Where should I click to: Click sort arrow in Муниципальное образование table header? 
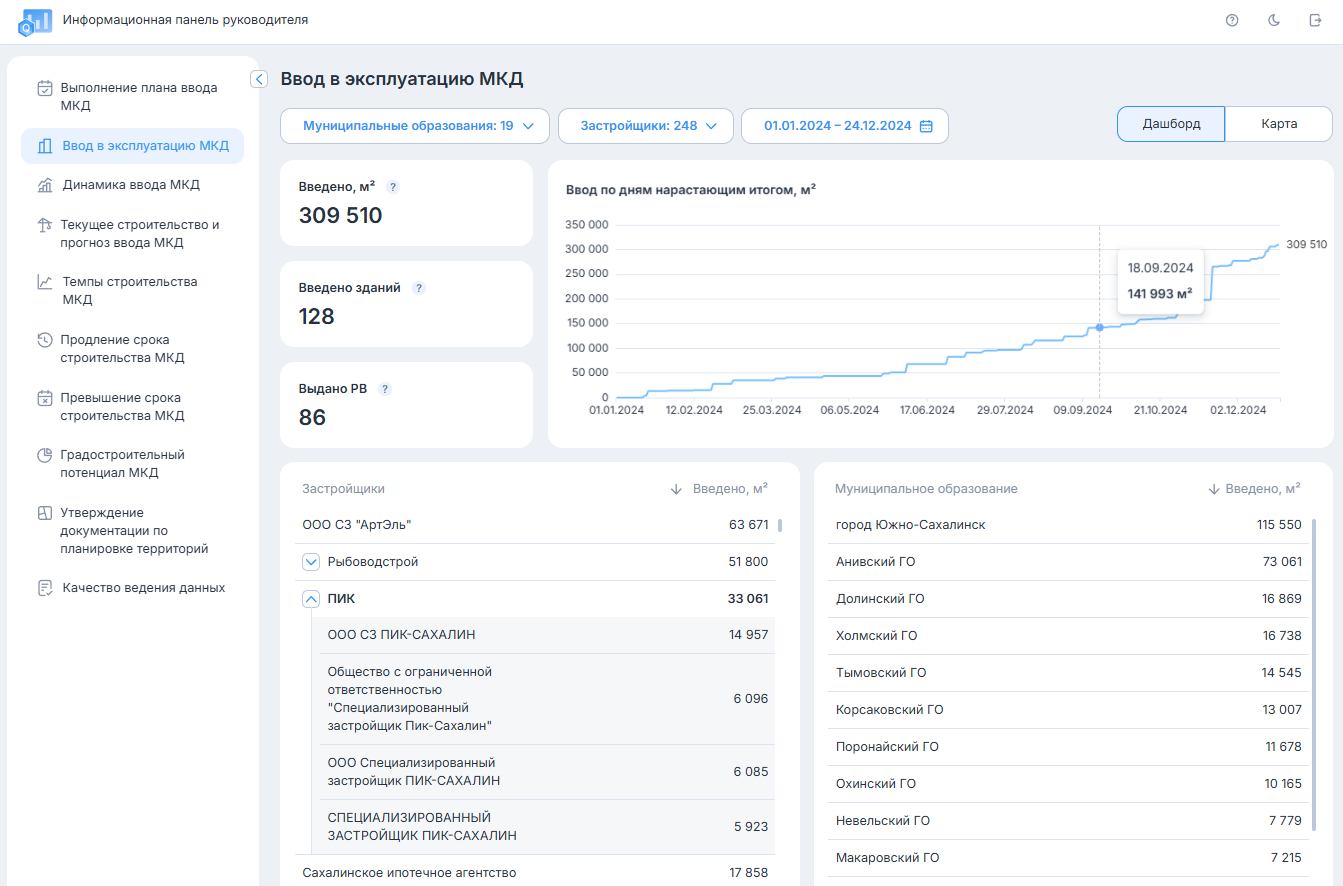(x=1214, y=489)
